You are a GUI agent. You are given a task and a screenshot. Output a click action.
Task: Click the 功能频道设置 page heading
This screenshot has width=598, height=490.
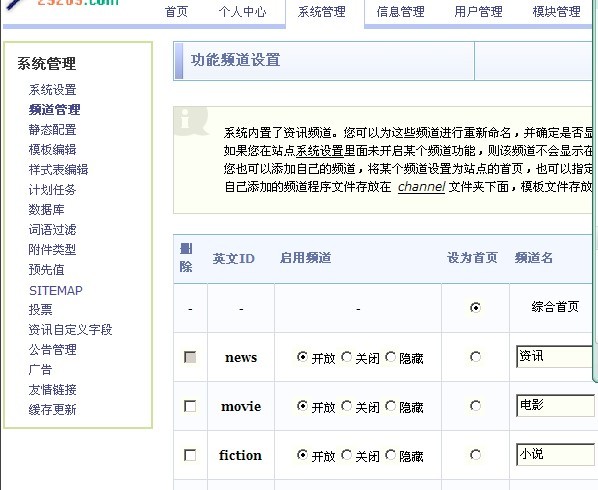[x=236, y=60]
